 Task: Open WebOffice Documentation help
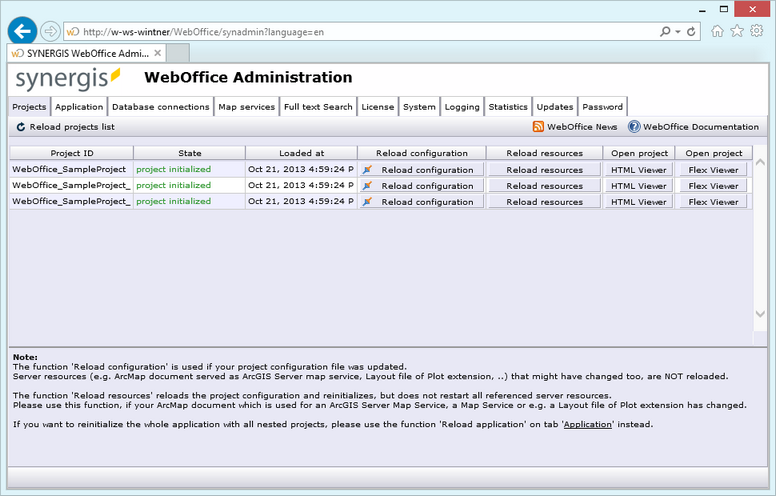point(693,127)
